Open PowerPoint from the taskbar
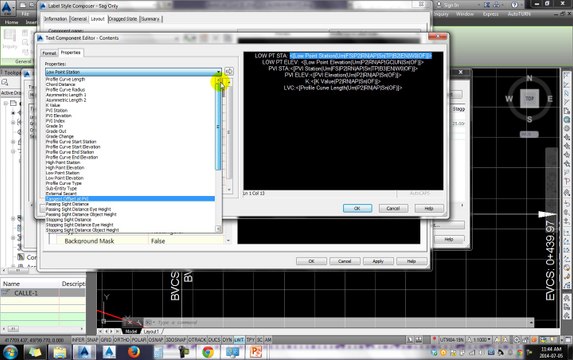This screenshot has width=573, height=360. [256, 352]
